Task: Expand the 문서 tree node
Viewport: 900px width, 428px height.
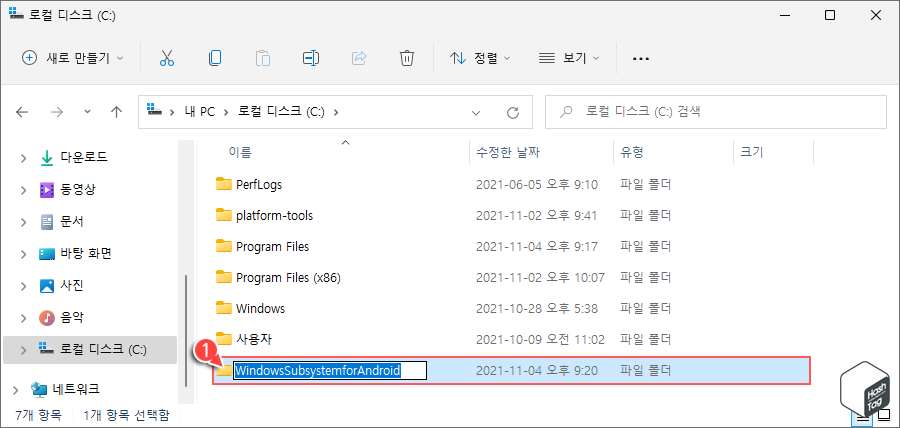Action: (x=23, y=221)
